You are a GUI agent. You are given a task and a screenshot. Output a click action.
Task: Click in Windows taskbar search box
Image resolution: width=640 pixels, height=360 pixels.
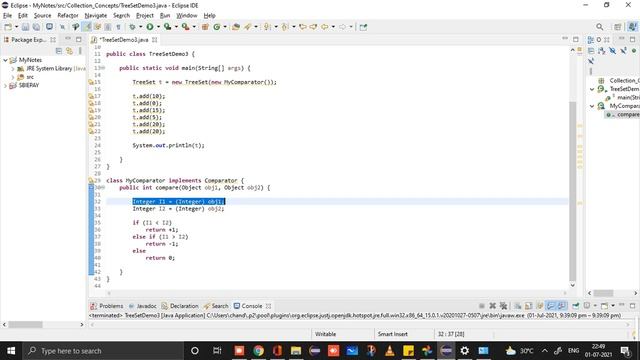tap(102, 351)
